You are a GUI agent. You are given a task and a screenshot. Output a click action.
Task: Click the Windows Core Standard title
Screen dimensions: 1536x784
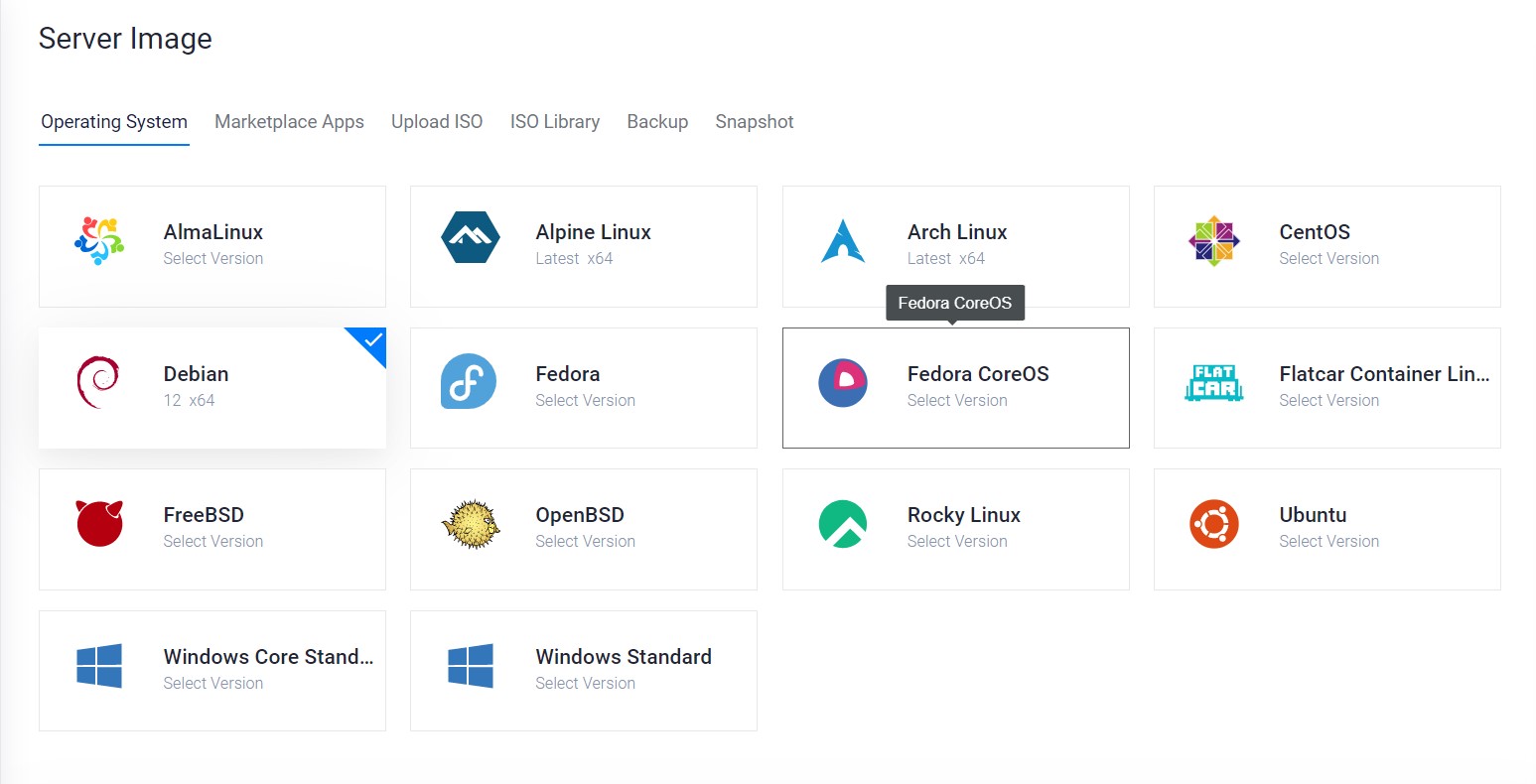coord(268,657)
